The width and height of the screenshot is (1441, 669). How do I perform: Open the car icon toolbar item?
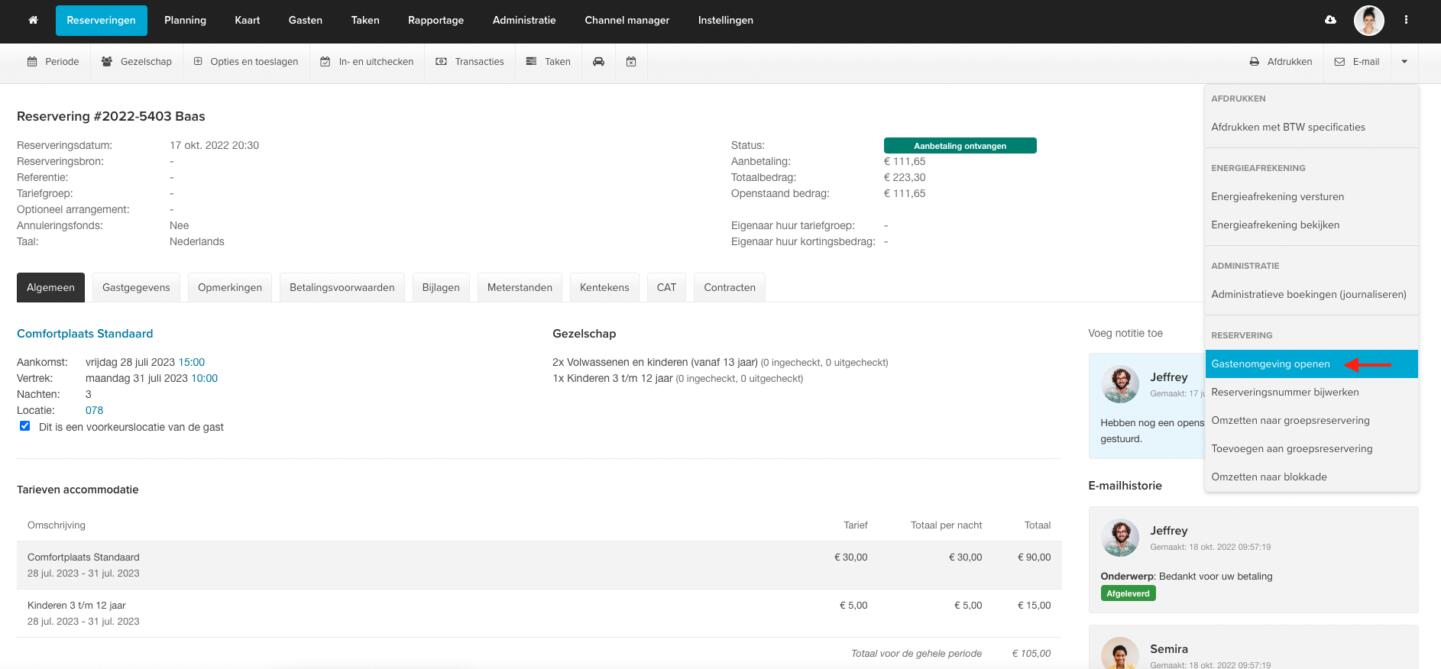point(599,62)
